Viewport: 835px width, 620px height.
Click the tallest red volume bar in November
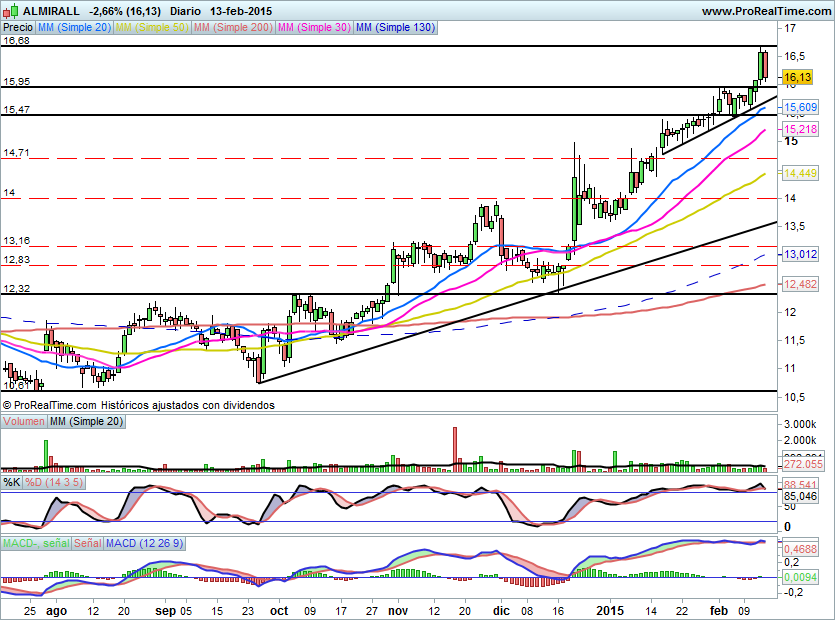pos(455,449)
